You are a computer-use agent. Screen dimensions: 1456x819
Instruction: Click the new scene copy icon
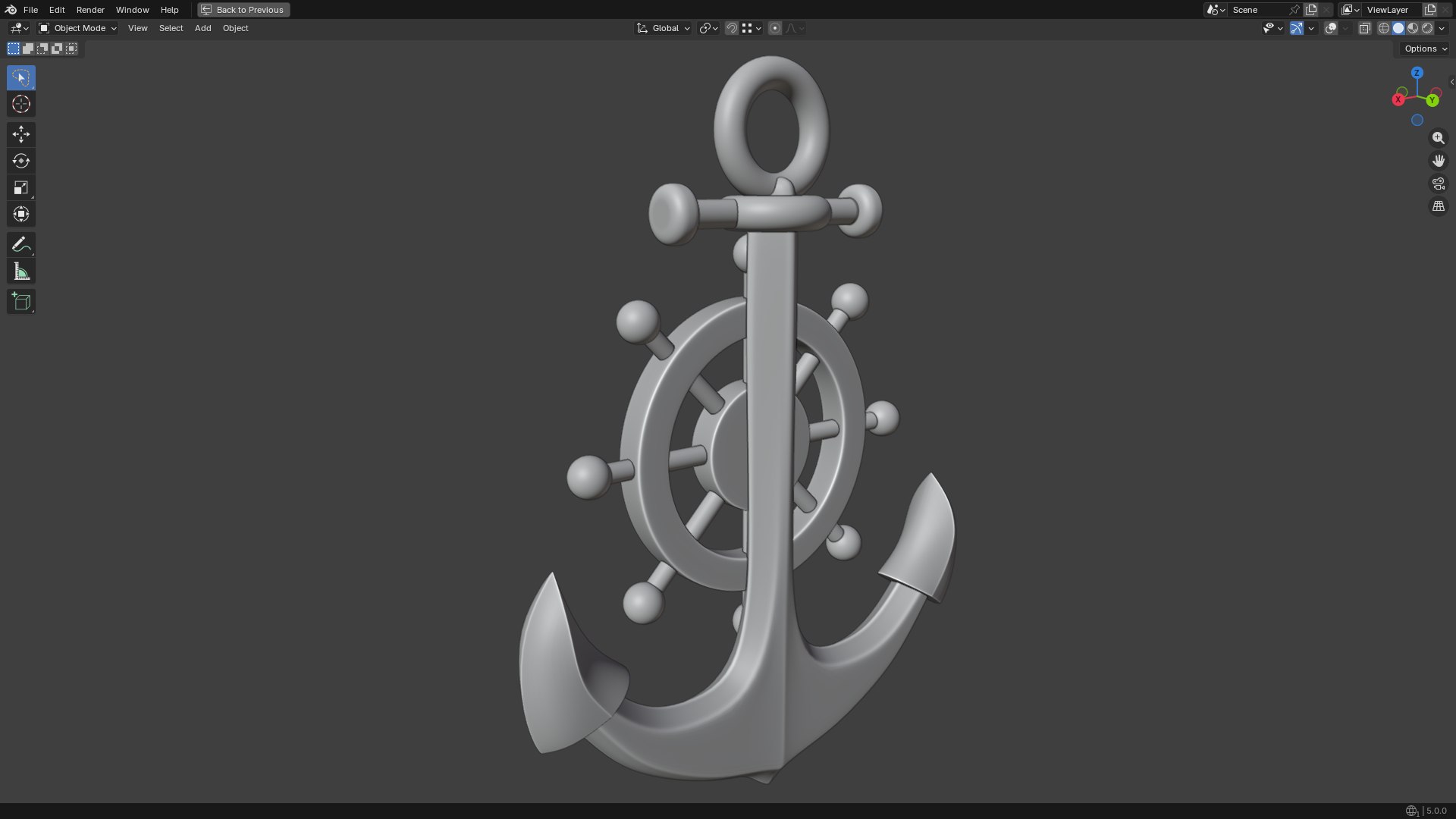click(1311, 10)
